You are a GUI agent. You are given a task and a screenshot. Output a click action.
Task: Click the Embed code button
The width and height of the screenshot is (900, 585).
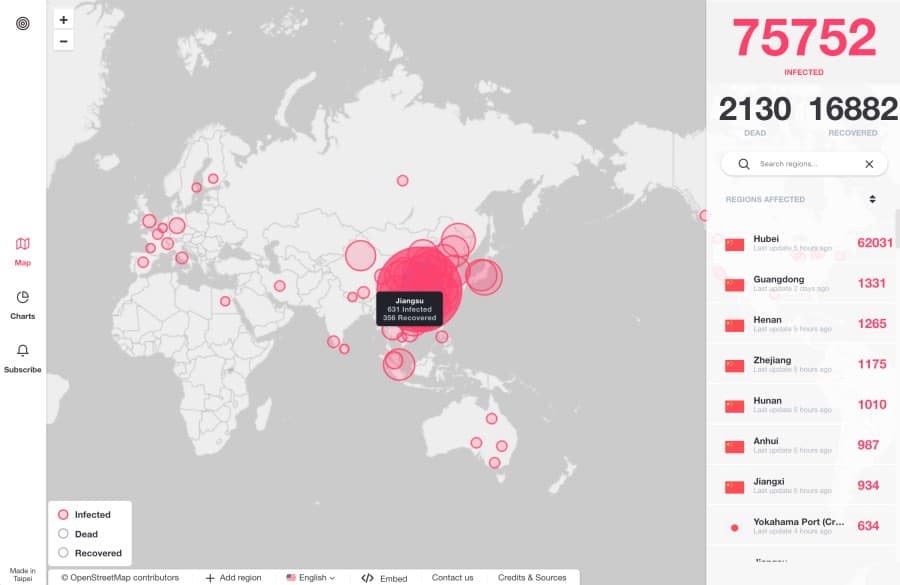tap(384, 577)
